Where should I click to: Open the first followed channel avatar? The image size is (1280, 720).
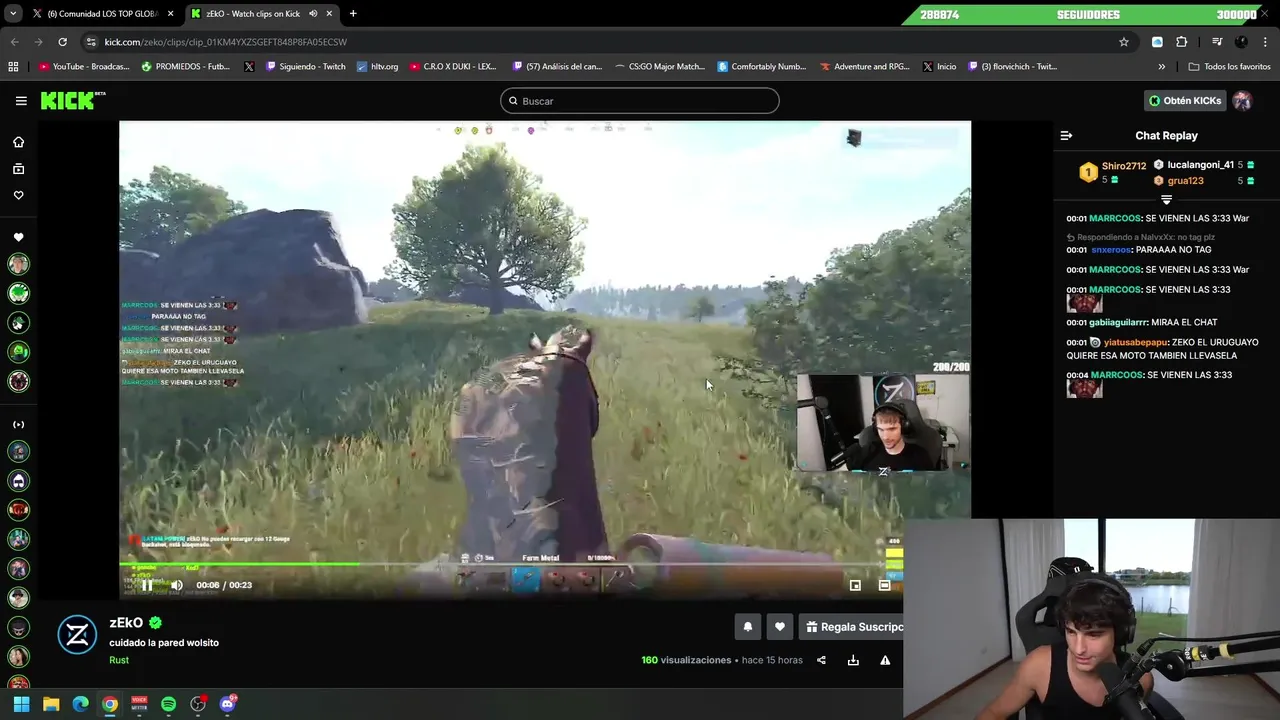18,264
